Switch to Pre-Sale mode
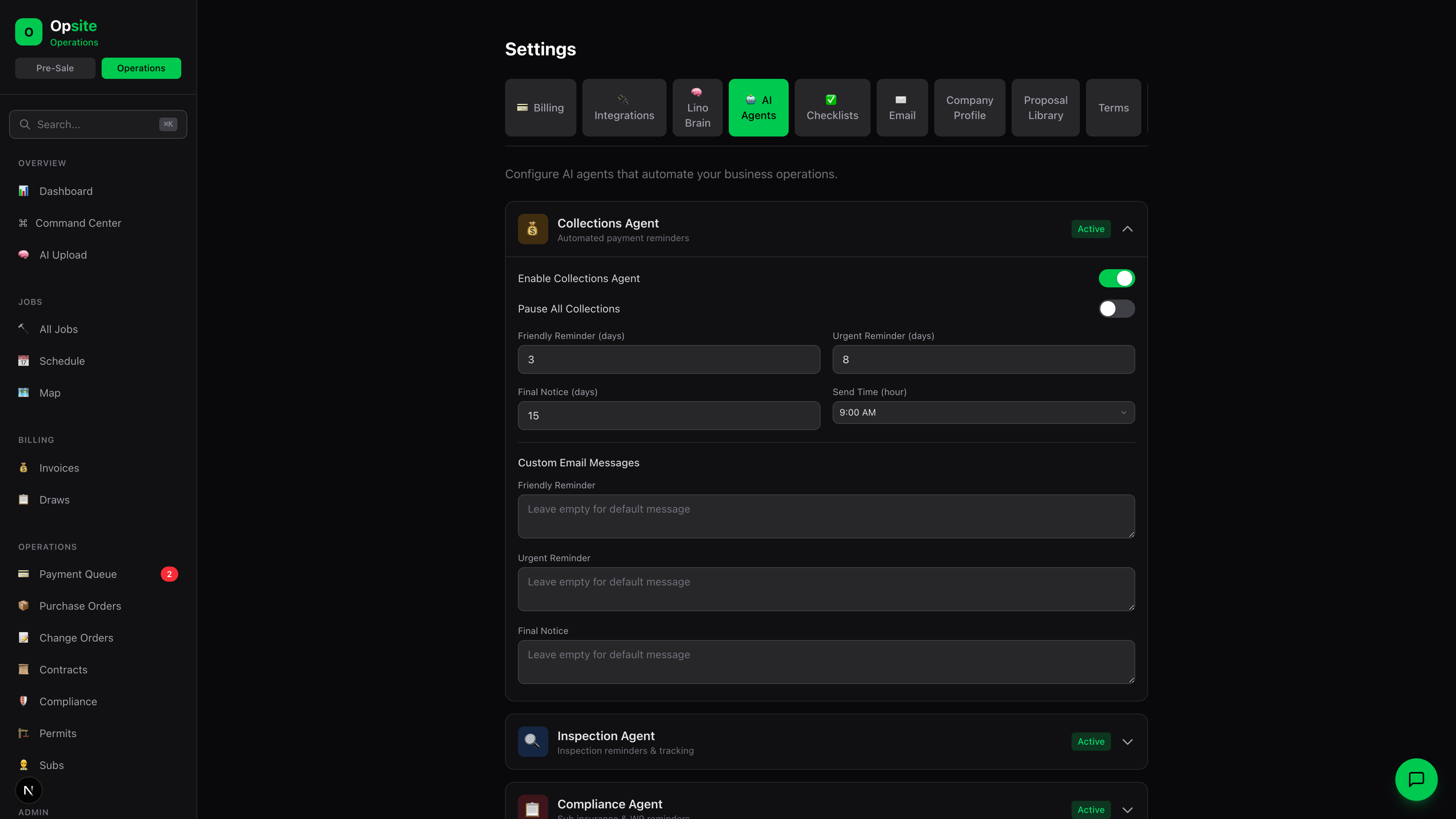1456x819 pixels. pyautogui.click(x=55, y=68)
